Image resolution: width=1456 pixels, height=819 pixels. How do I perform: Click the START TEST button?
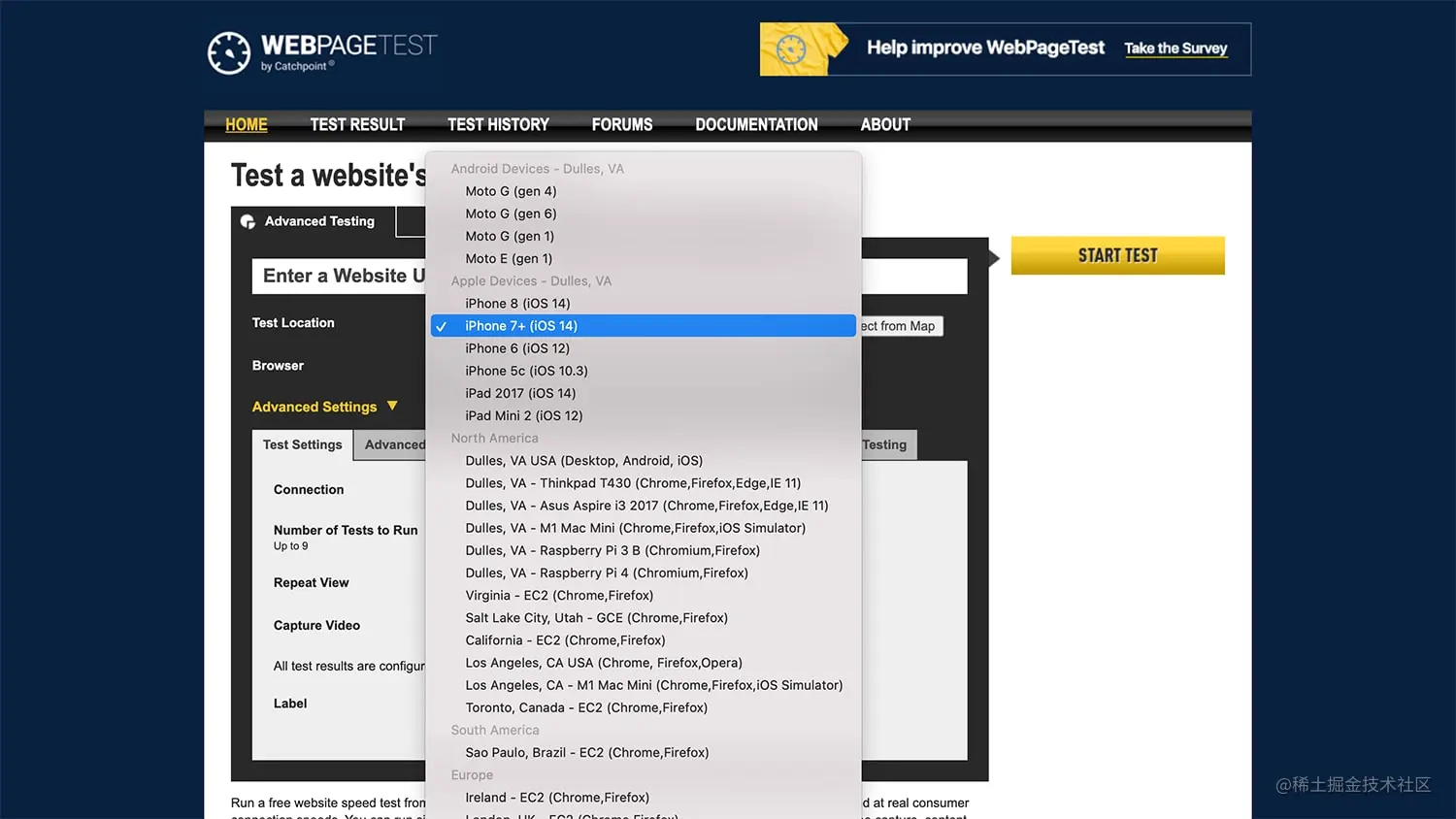click(x=1117, y=255)
